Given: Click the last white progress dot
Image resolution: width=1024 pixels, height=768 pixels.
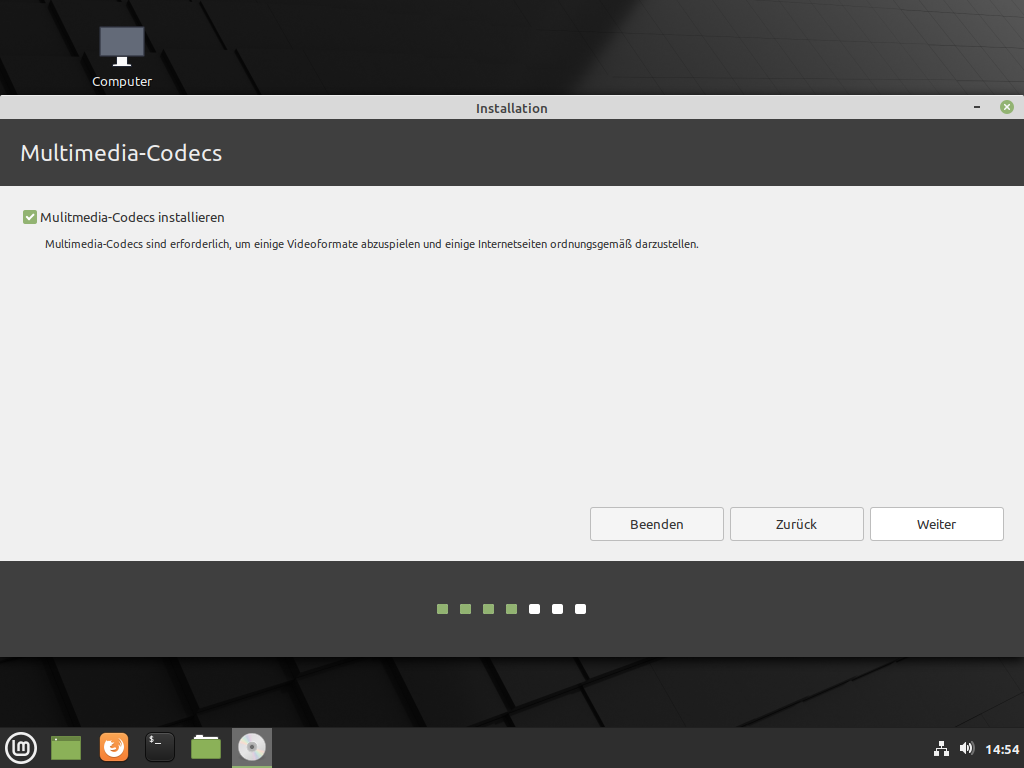Looking at the screenshot, I should [x=580, y=609].
